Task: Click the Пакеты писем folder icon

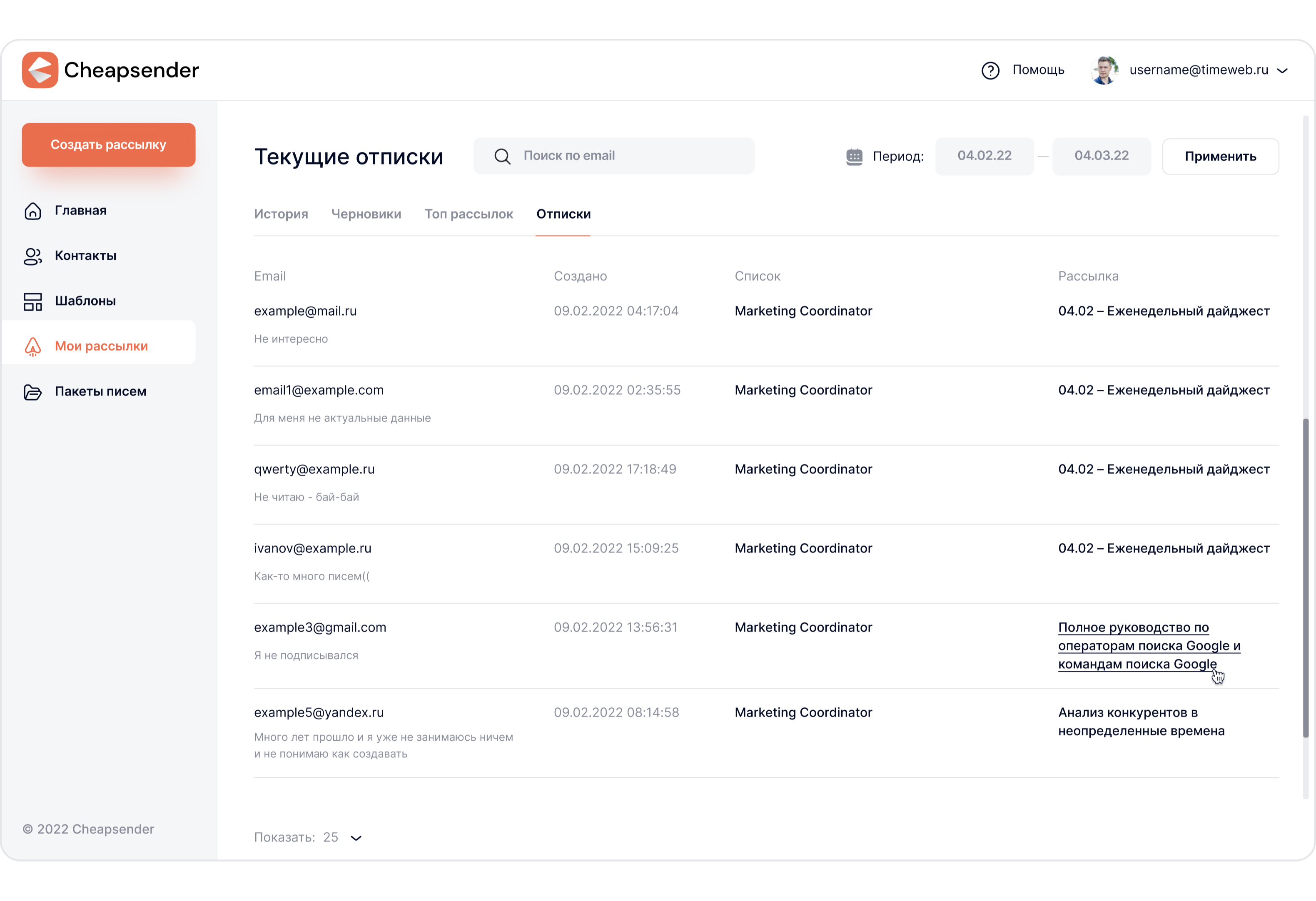Action: 33,392
